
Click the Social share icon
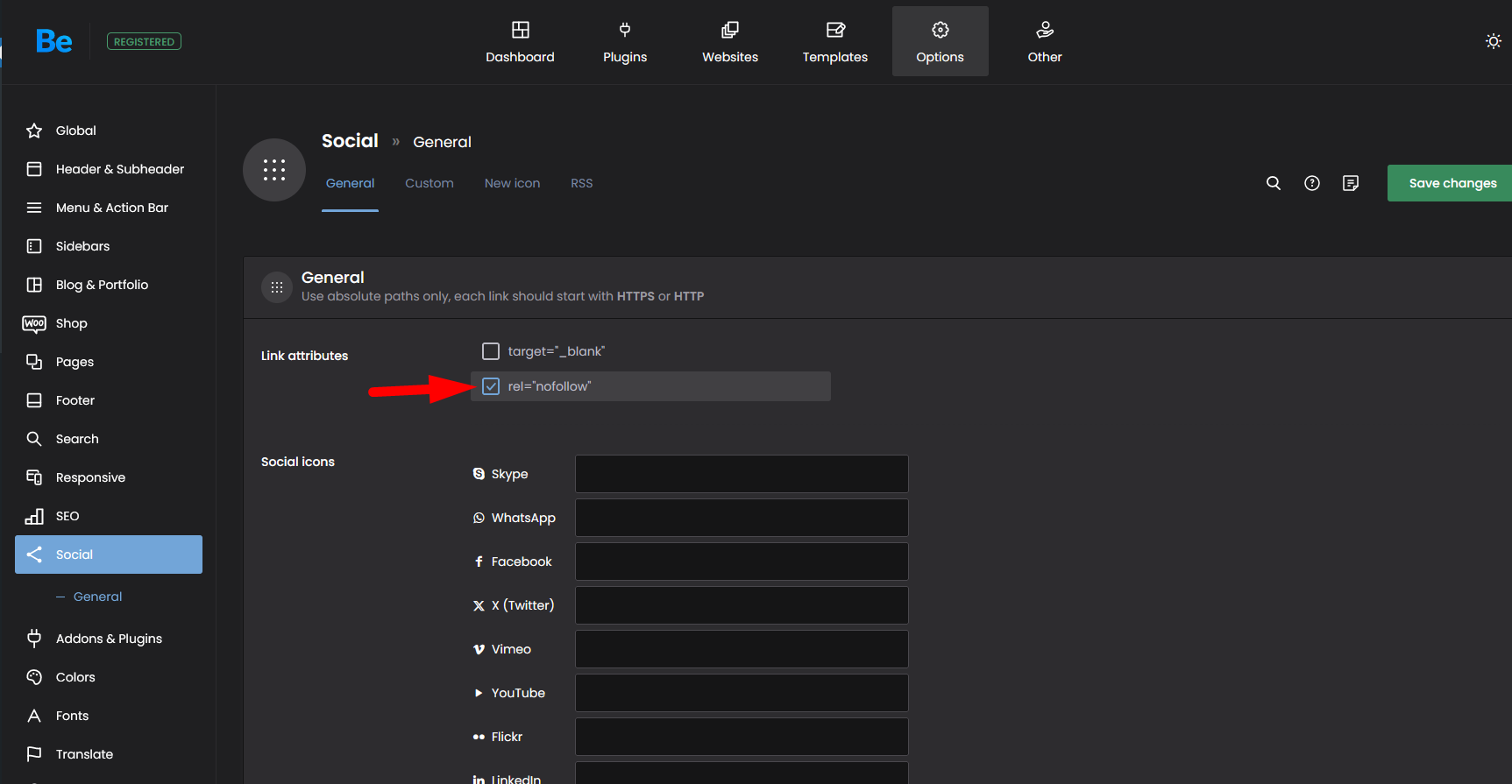tap(34, 554)
